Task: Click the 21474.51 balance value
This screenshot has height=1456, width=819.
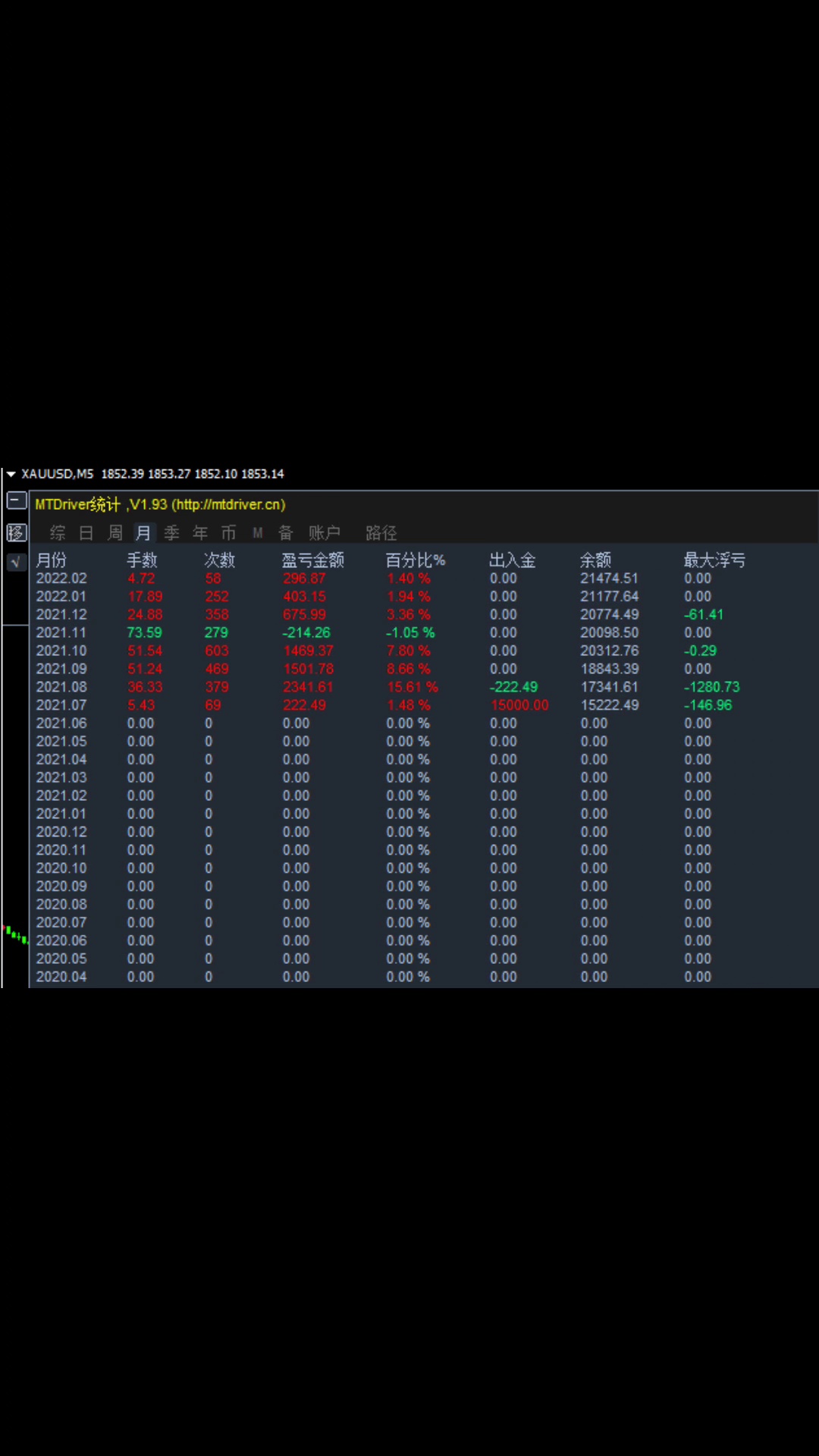Action: tap(610, 579)
